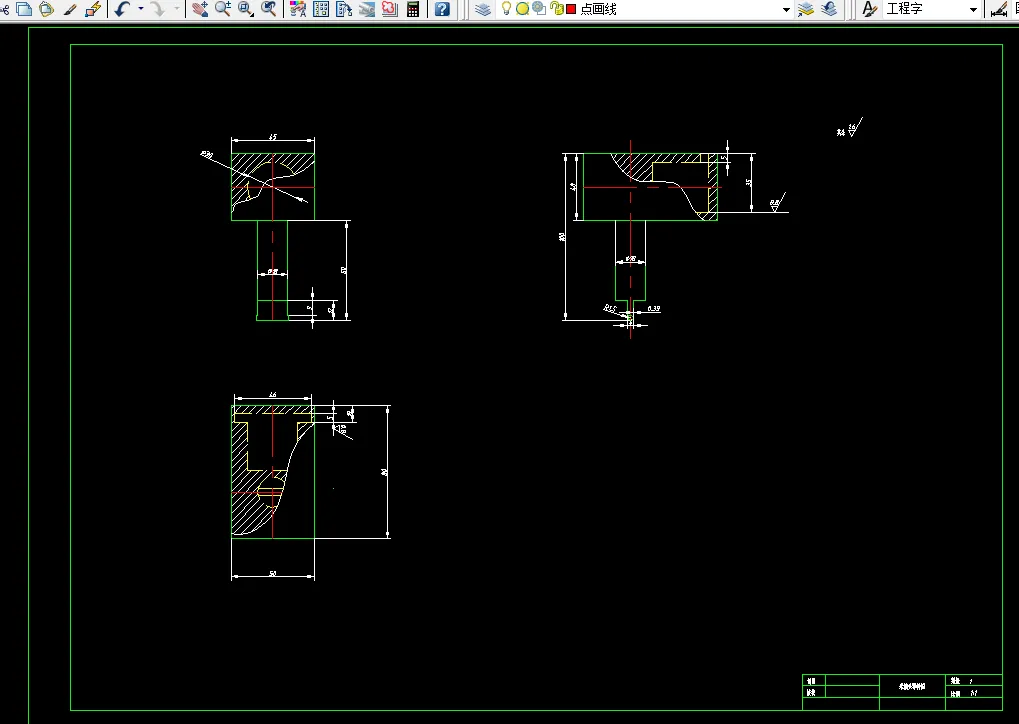Screen dimensions: 1019x724
Task: Open the Properties palette icon
Action: (298, 9)
